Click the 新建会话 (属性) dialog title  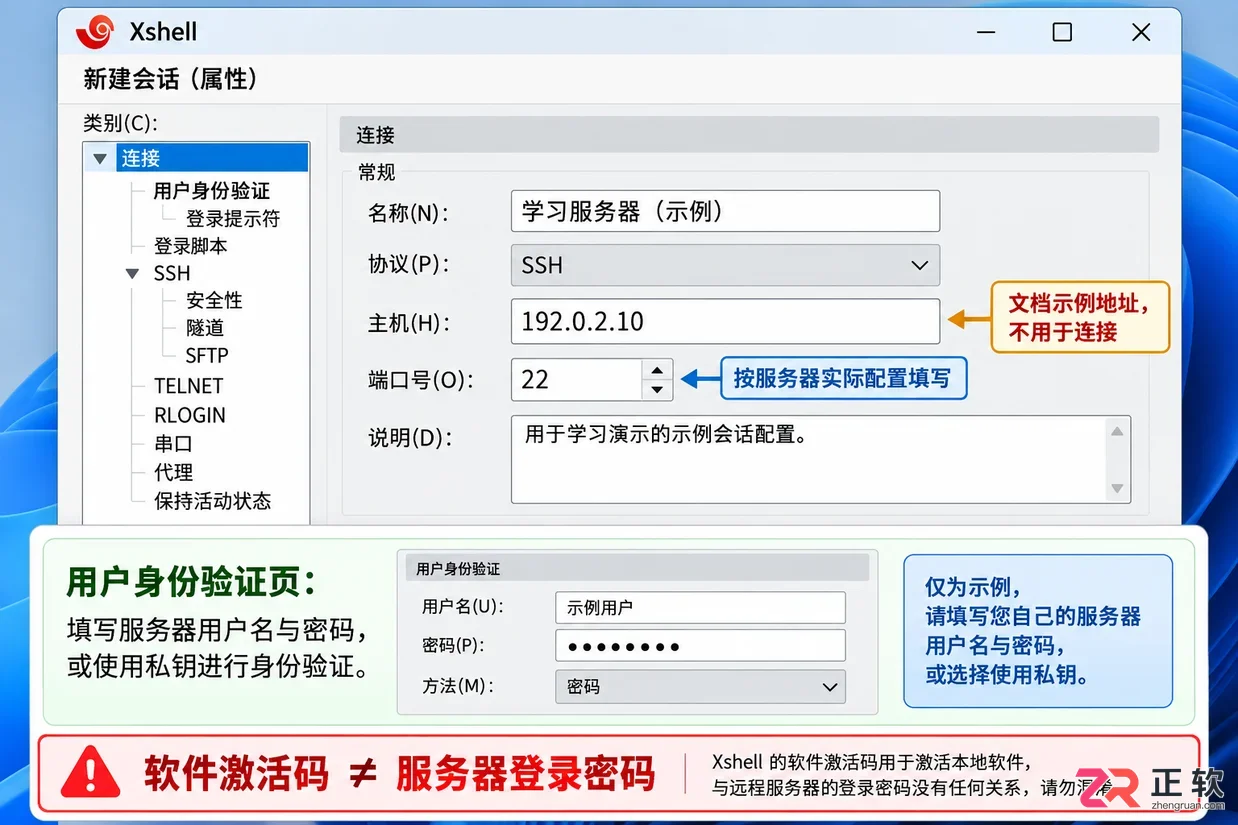tap(169, 78)
